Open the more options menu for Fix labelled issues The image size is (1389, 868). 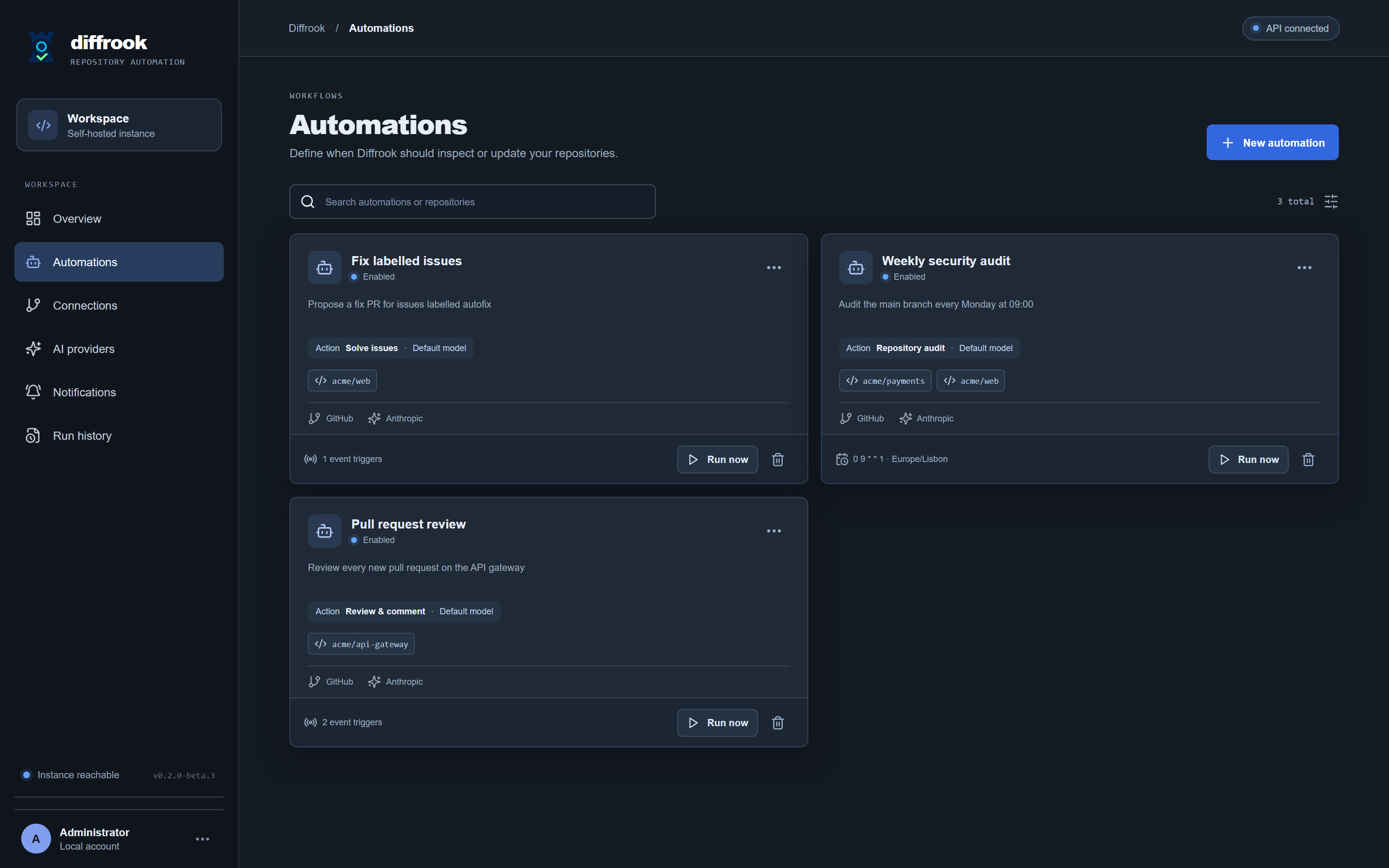[774, 268]
